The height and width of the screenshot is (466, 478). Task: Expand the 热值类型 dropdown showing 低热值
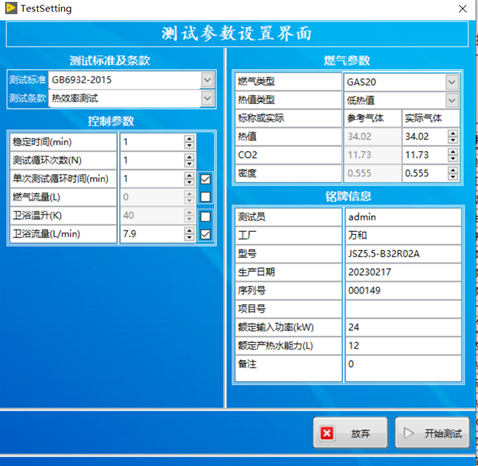[x=452, y=100]
